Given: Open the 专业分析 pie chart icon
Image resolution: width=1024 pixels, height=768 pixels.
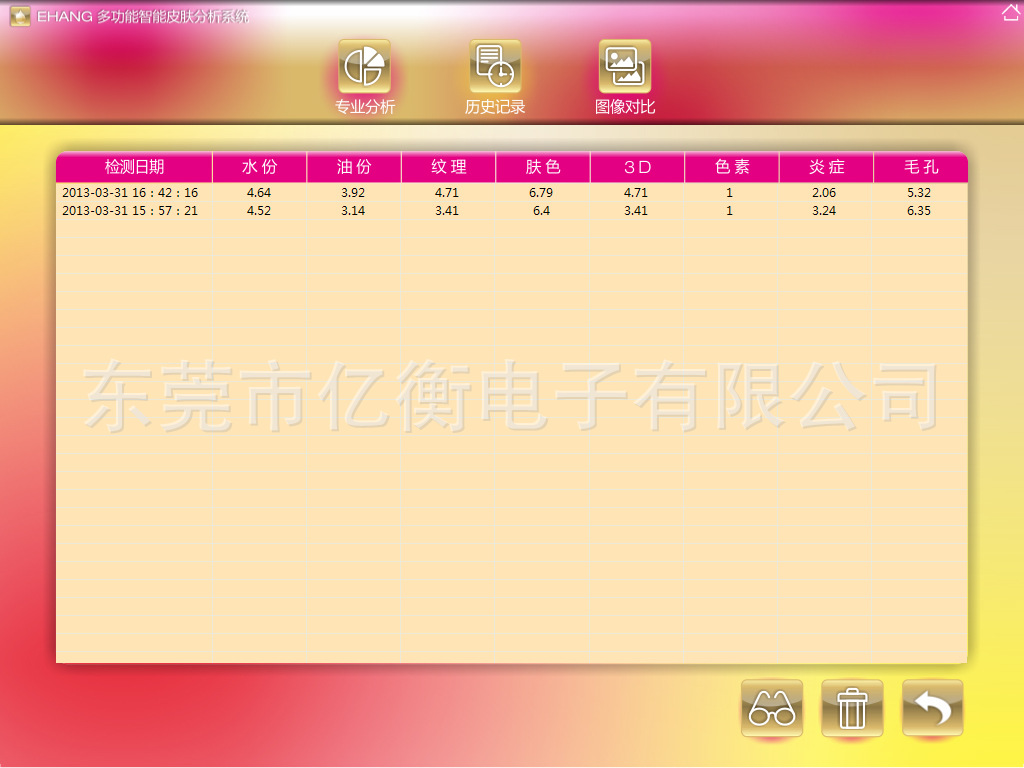Looking at the screenshot, I should click(364, 67).
